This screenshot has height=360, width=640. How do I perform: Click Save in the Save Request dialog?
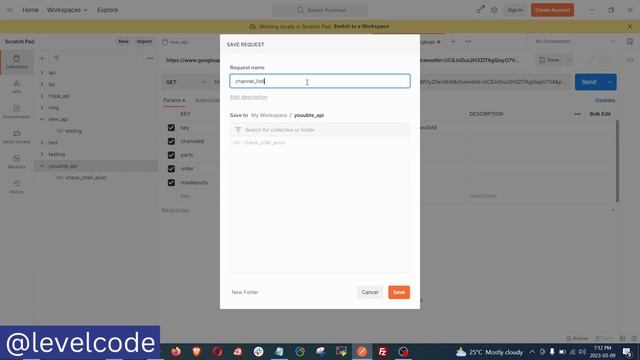click(399, 292)
